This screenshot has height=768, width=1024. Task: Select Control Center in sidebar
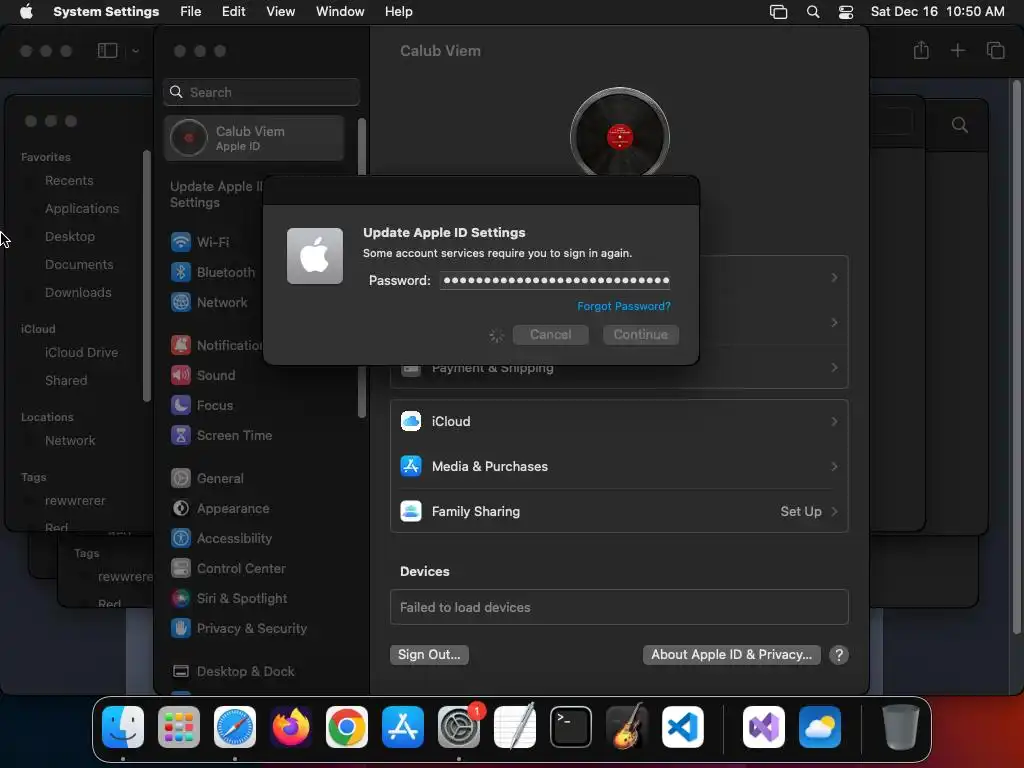pyautogui.click(x=228, y=569)
